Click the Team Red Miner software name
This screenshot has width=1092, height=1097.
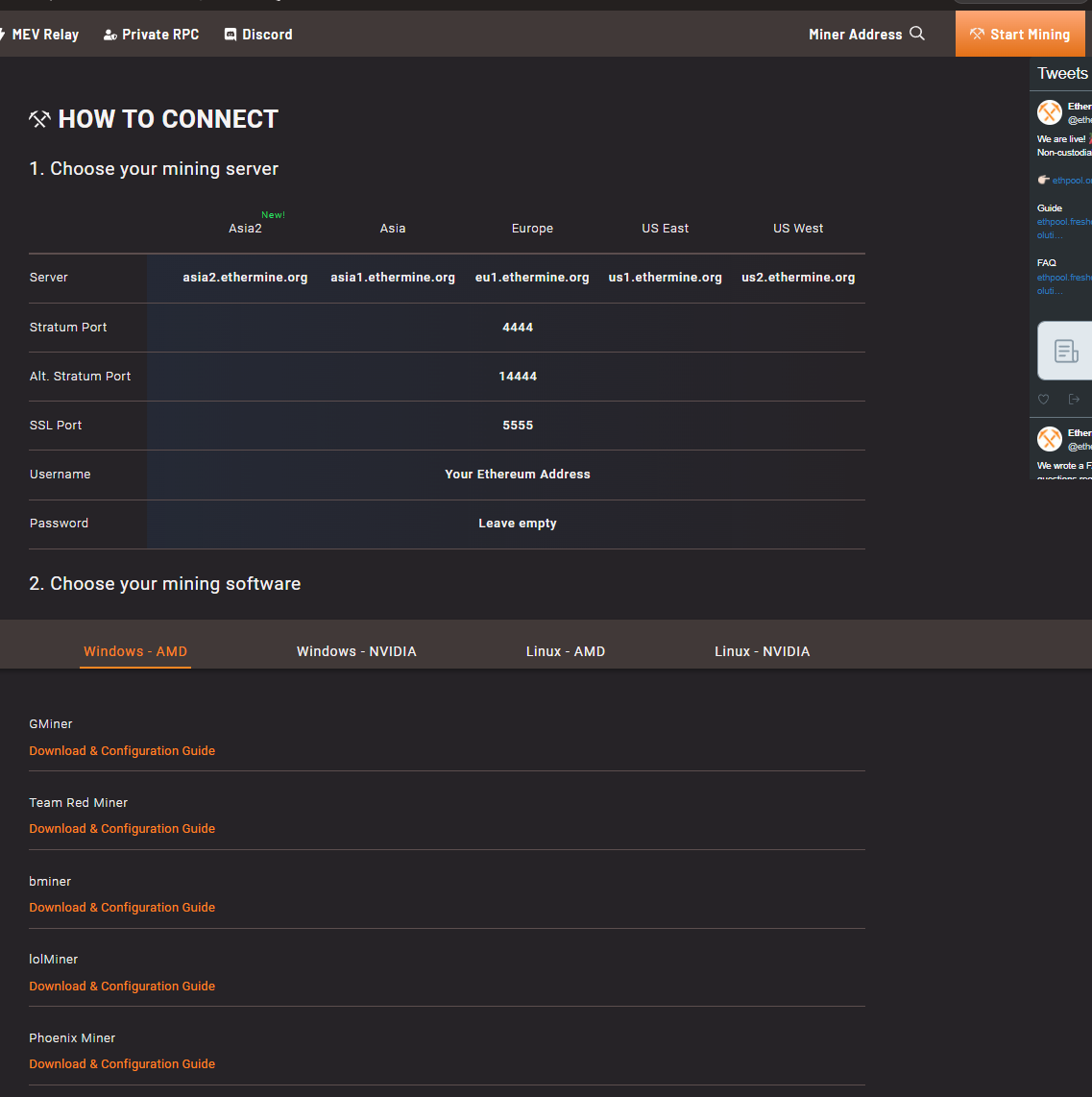coord(79,802)
